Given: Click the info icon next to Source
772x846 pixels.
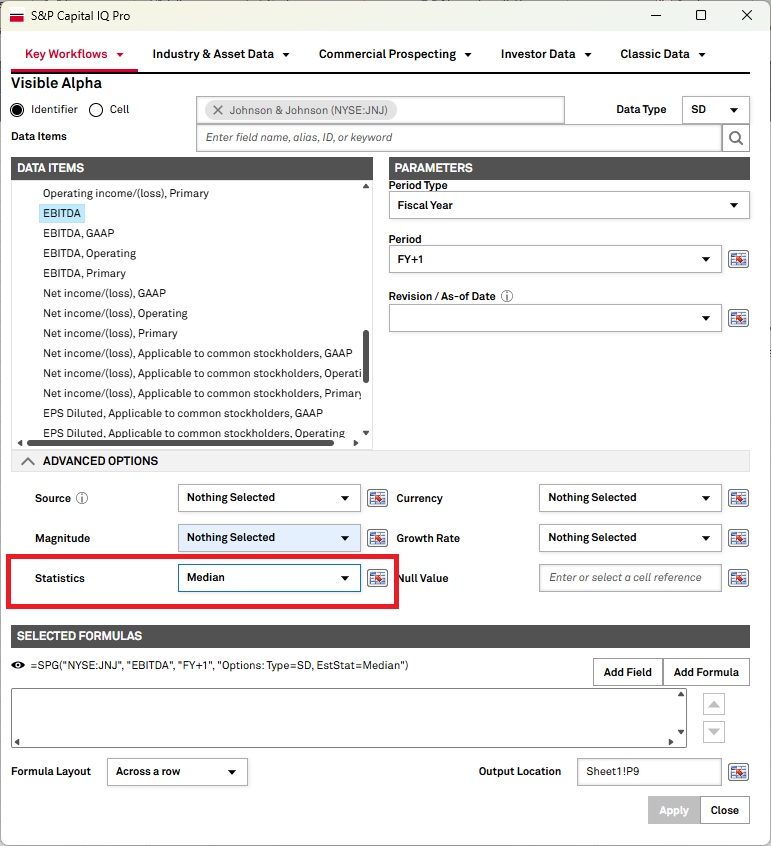Looking at the screenshot, I should (82, 498).
